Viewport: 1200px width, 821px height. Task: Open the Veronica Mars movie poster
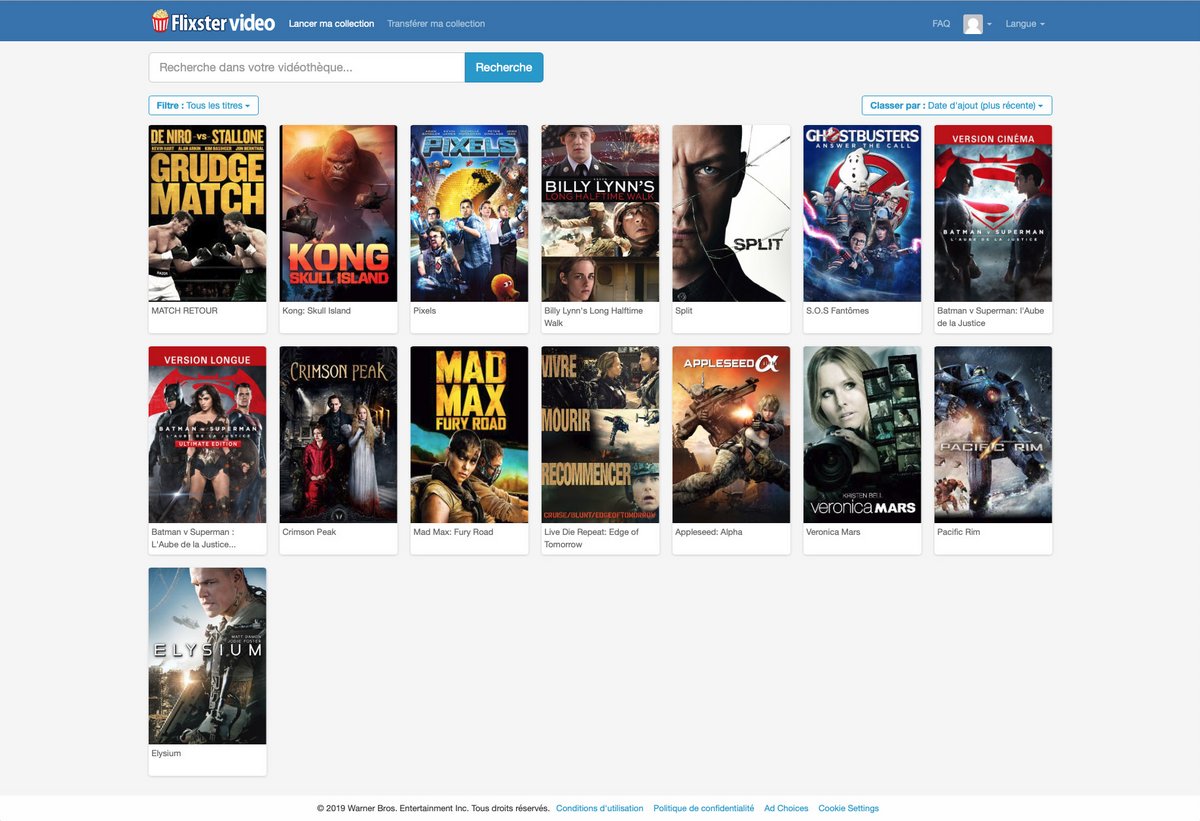click(x=861, y=434)
